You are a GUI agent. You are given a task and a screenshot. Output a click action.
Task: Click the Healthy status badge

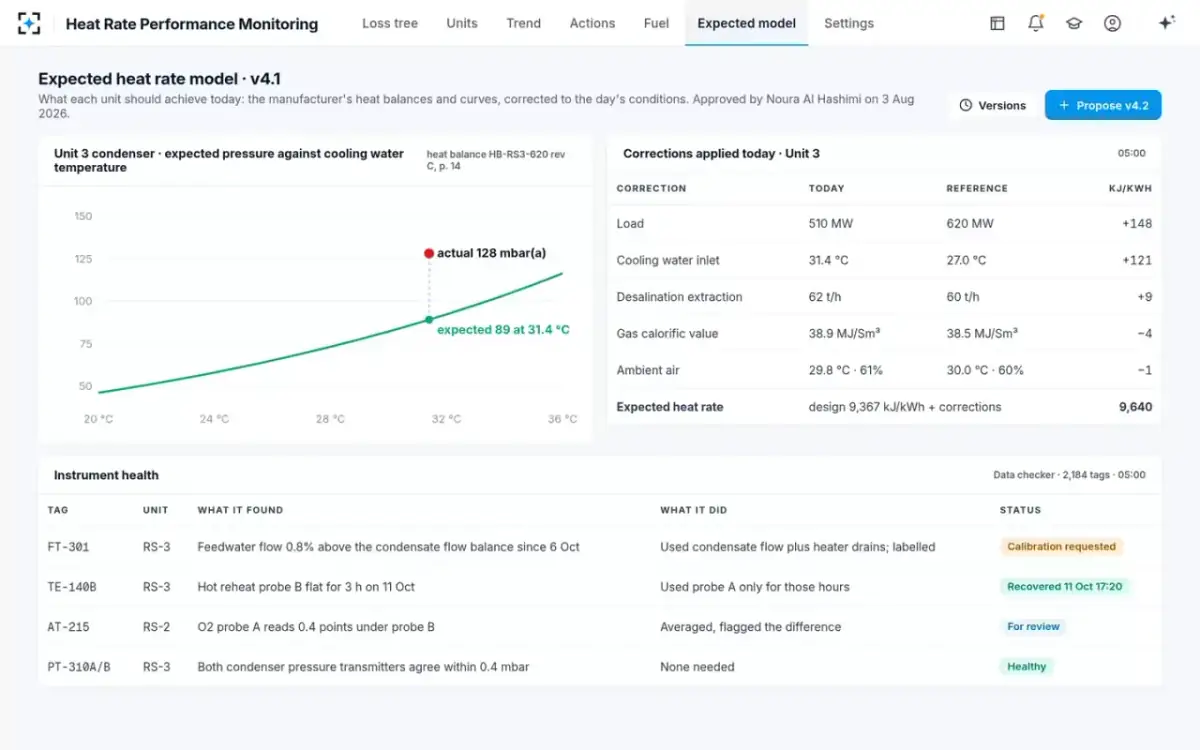click(x=1027, y=667)
